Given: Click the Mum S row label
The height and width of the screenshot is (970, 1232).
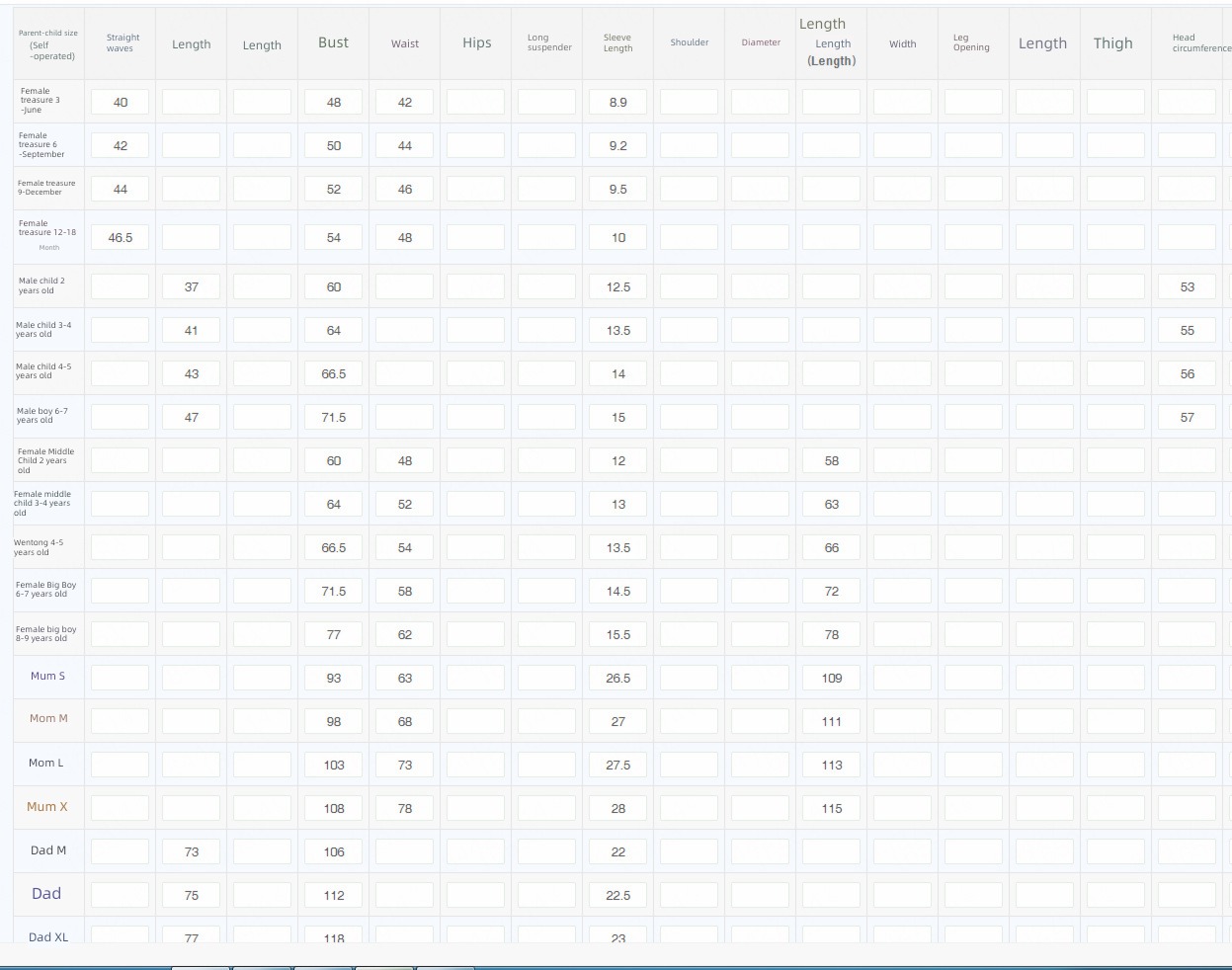Looking at the screenshot, I should [47, 676].
